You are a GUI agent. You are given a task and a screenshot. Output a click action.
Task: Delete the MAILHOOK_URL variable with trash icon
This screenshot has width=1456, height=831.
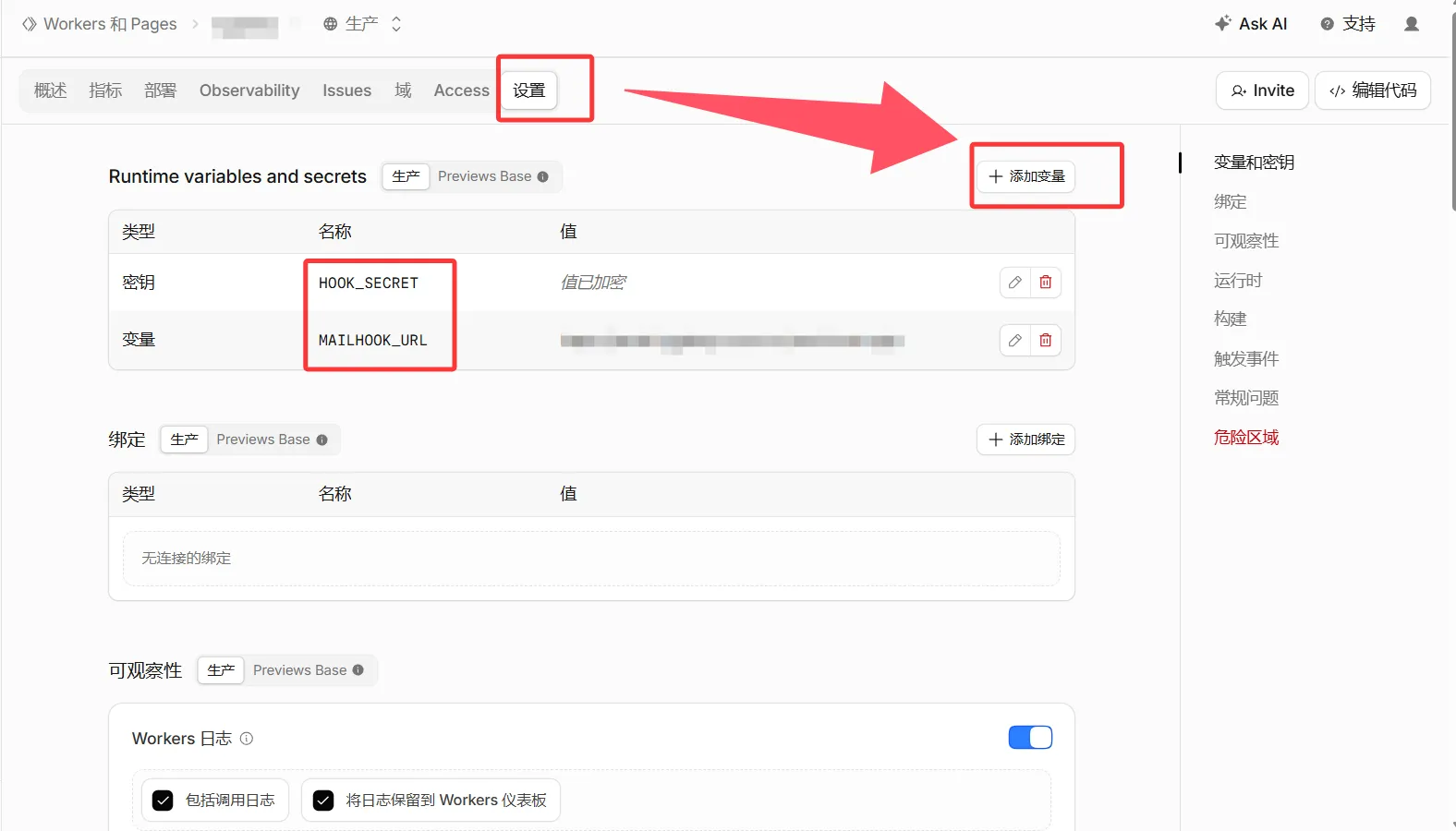(x=1045, y=341)
